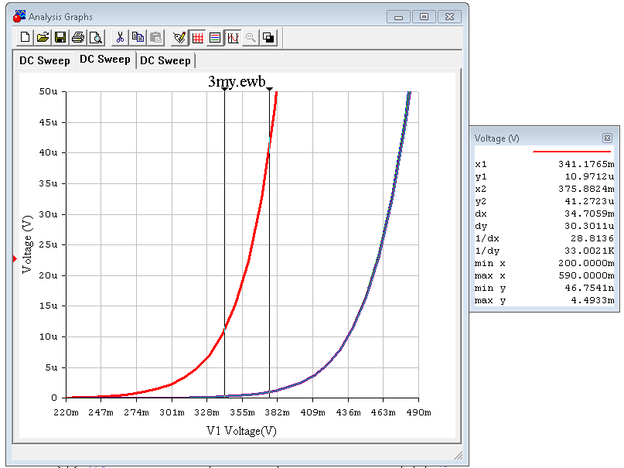Click the V1 Voltage(V) axis label
Screen dimensions: 624x468
(241, 431)
